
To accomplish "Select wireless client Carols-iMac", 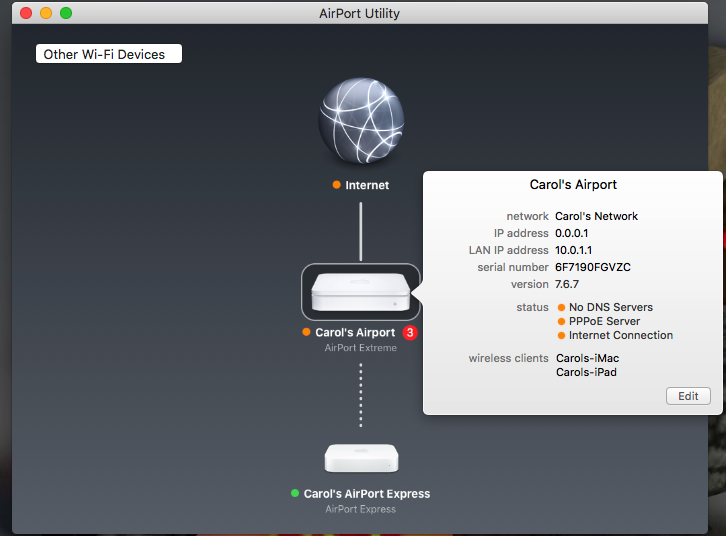I will click(x=587, y=358).
